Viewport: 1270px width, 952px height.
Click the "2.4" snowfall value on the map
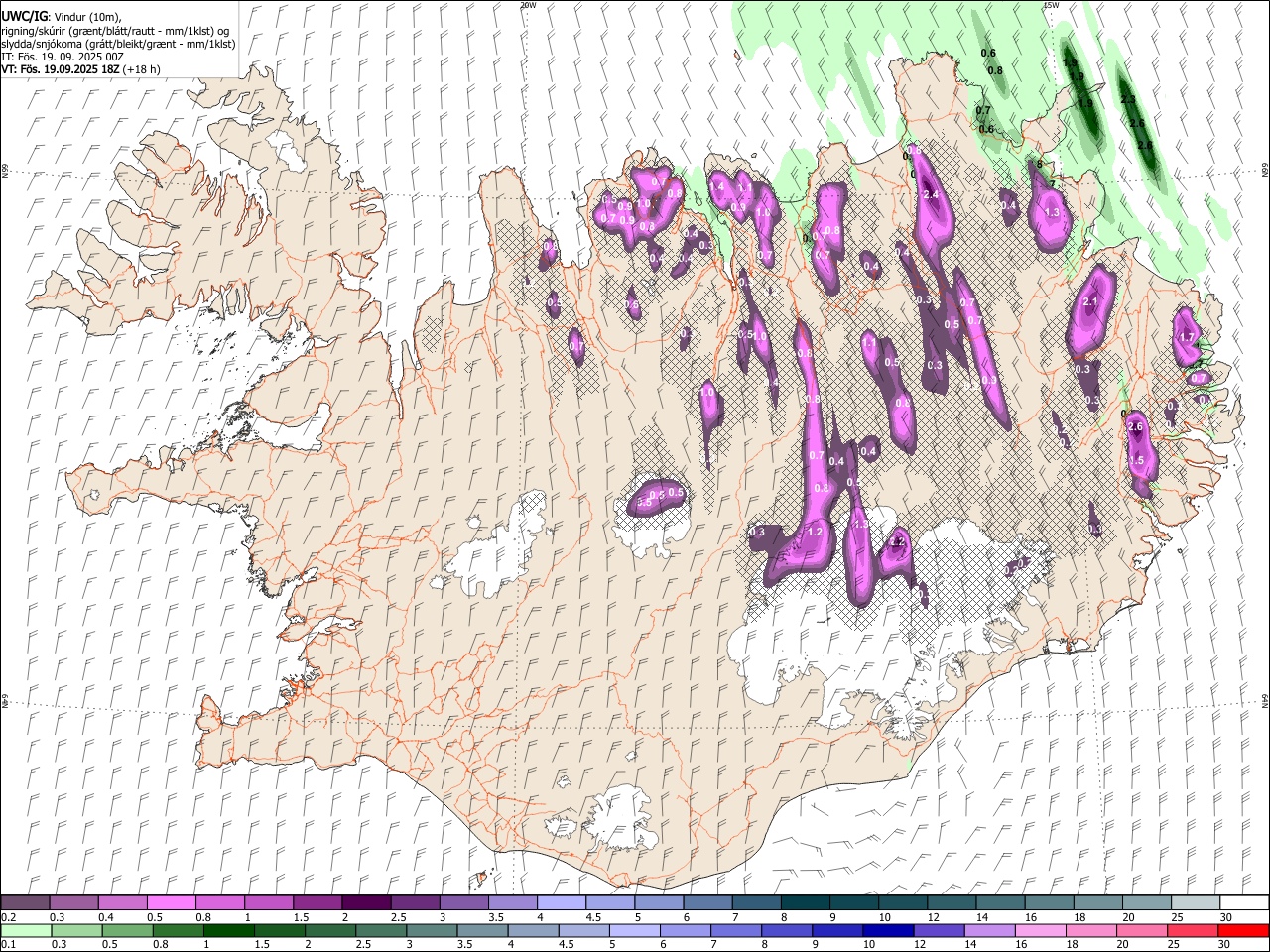[931, 194]
